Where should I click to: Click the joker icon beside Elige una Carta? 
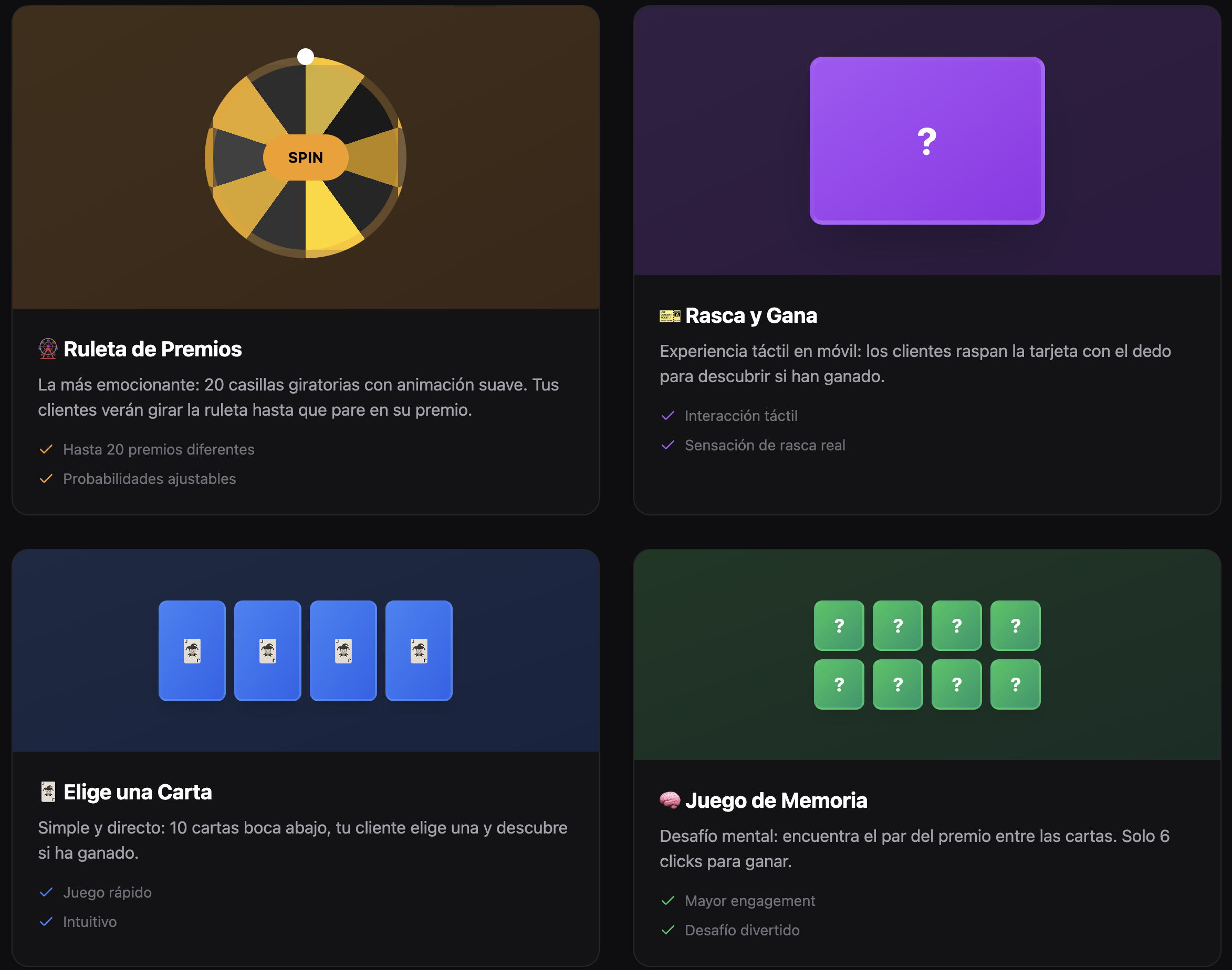click(x=48, y=792)
